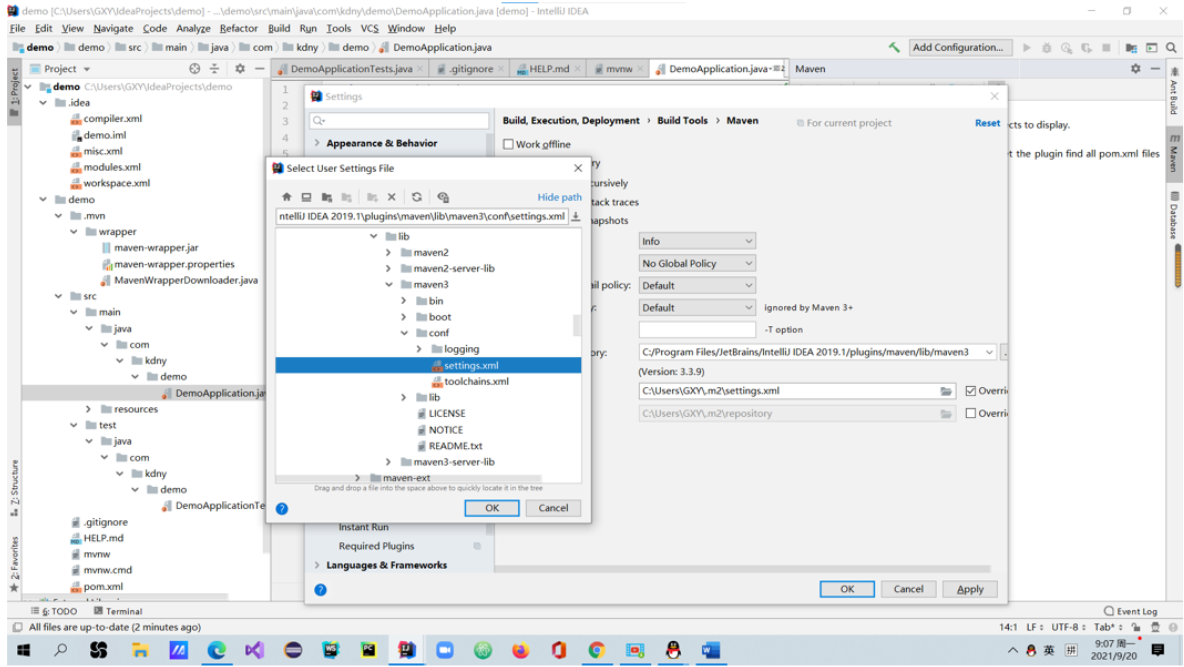Open help for Select User Settings File

click(282, 508)
